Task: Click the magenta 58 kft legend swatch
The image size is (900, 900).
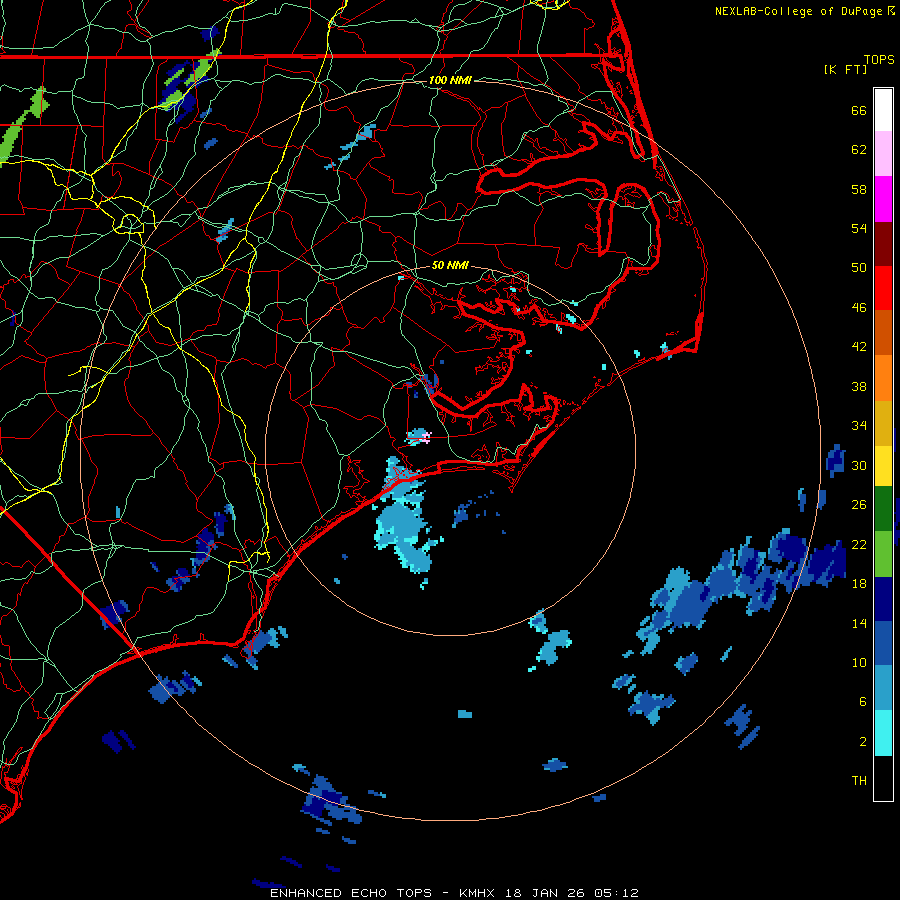Action: coord(883,199)
